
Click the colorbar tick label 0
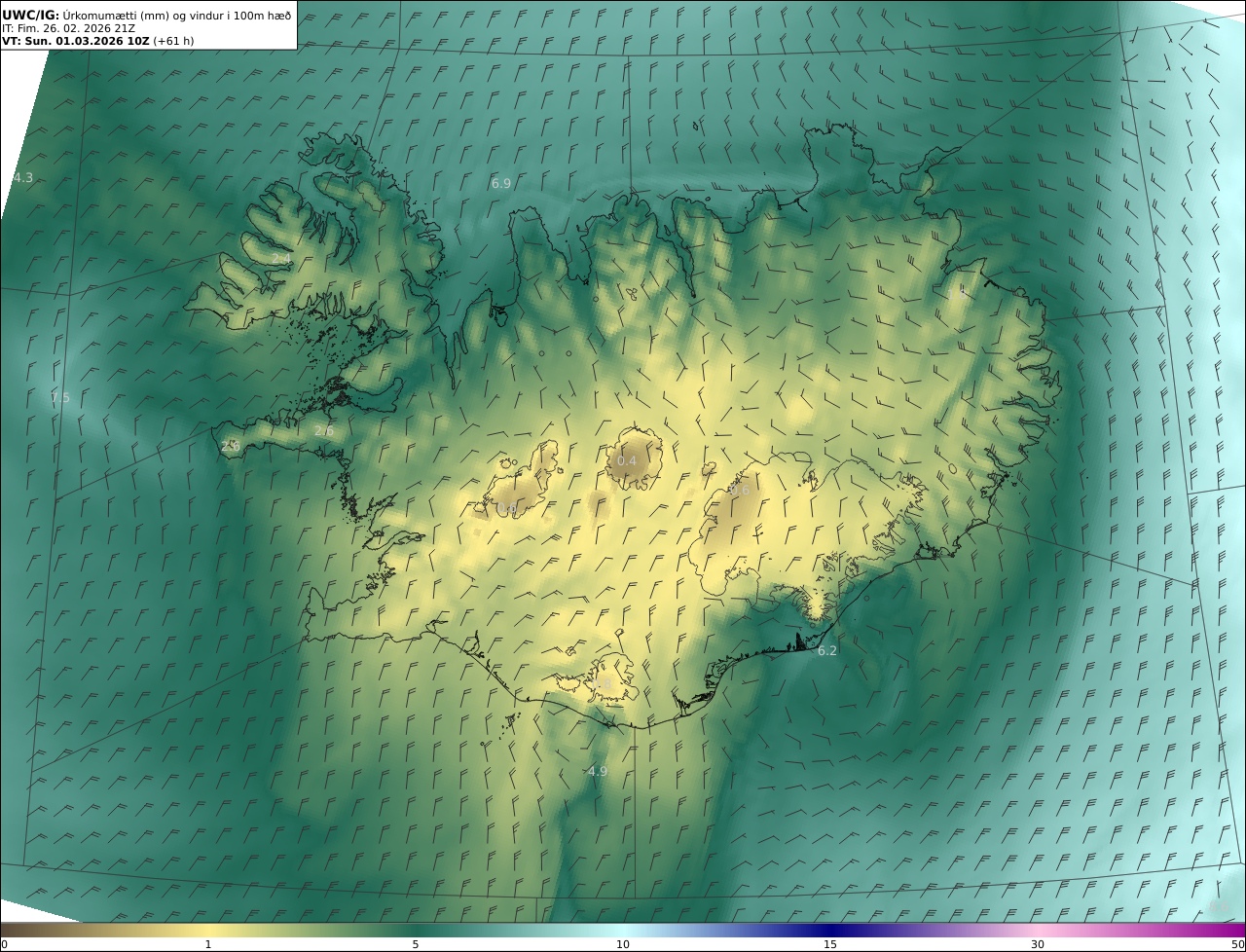[x=4, y=945]
